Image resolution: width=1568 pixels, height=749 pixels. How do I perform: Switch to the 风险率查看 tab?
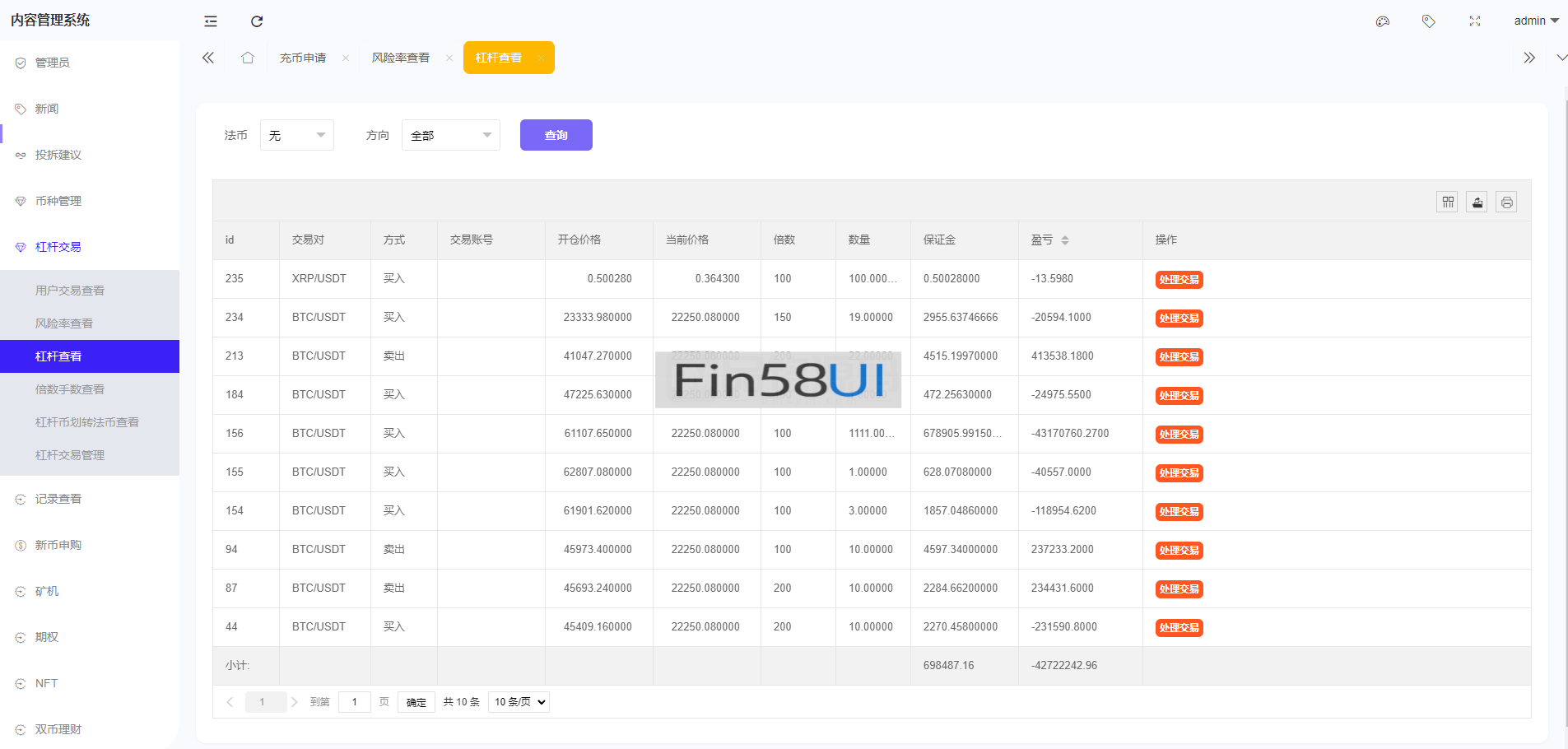coord(400,58)
